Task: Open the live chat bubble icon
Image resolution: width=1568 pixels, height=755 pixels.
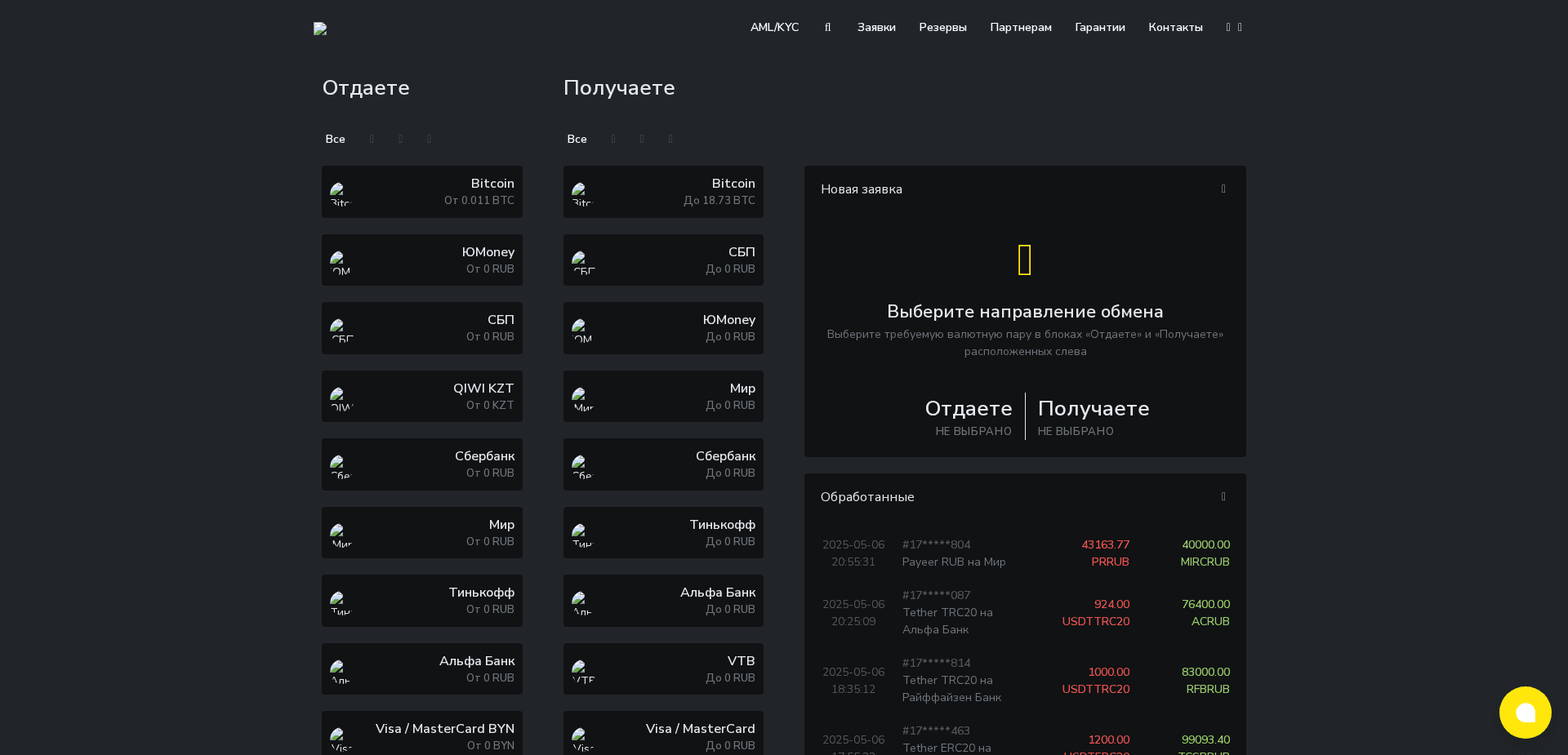Action: pos(1526,713)
